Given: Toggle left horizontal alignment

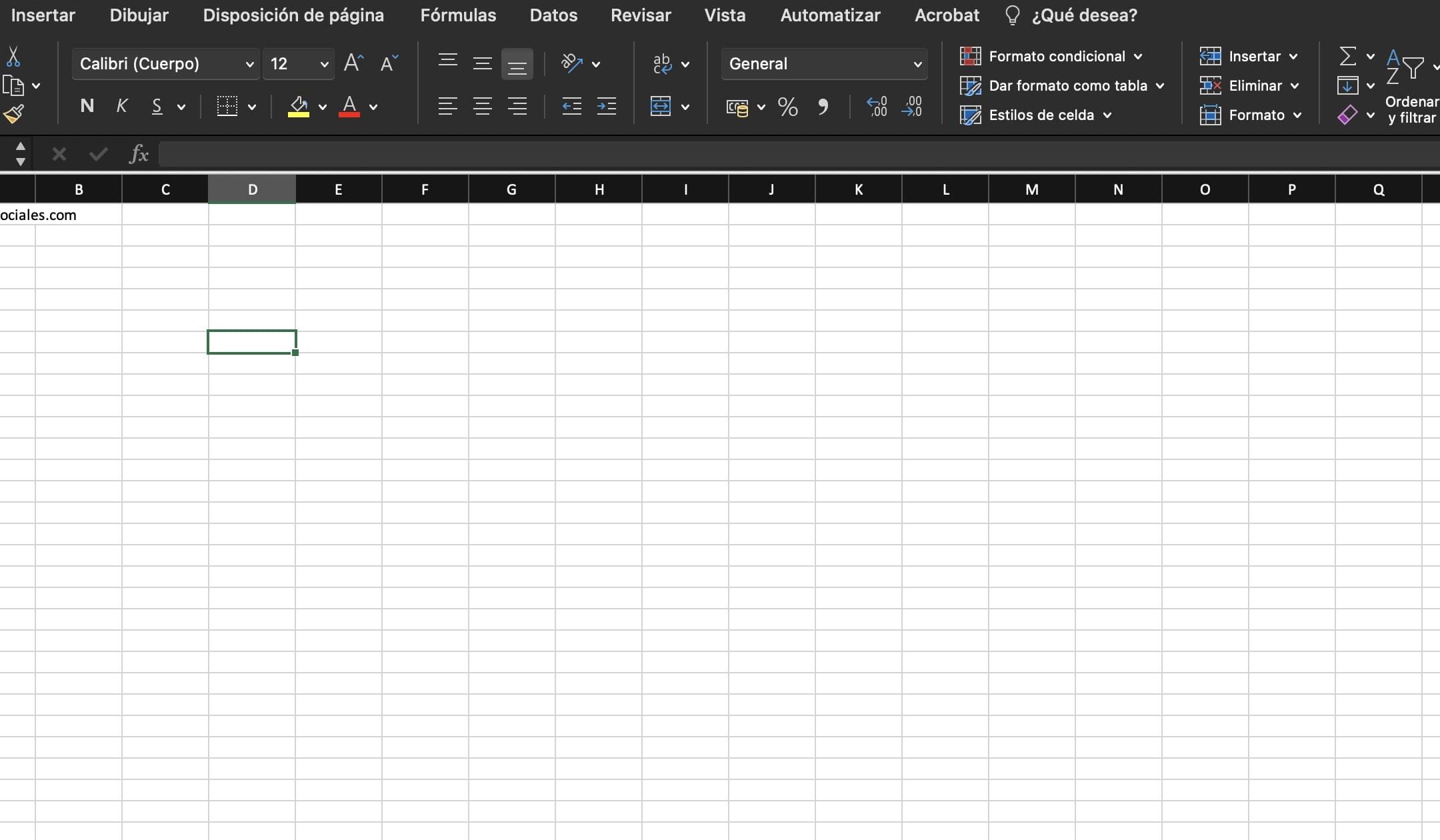Looking at the screenshot, I should pyautogui.click(x=448, y=106).
